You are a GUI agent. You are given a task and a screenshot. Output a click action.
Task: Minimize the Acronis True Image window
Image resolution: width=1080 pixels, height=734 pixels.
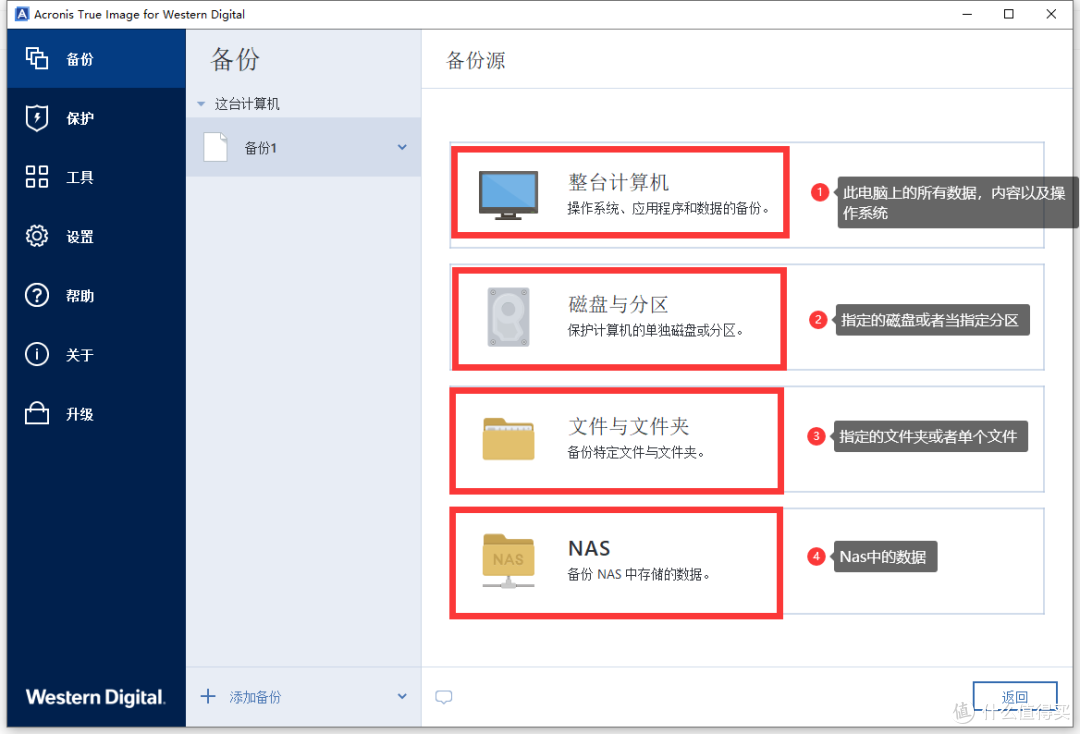click(967, 14)
